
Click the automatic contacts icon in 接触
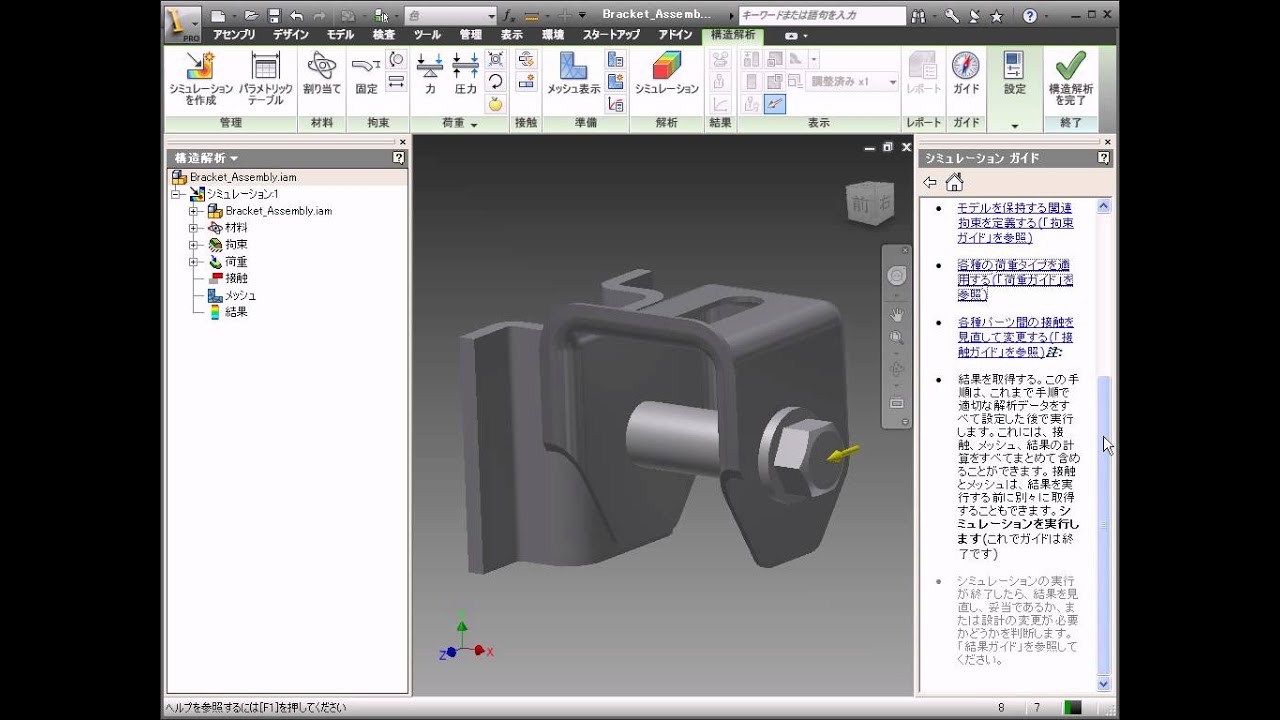tap(526, 60)
